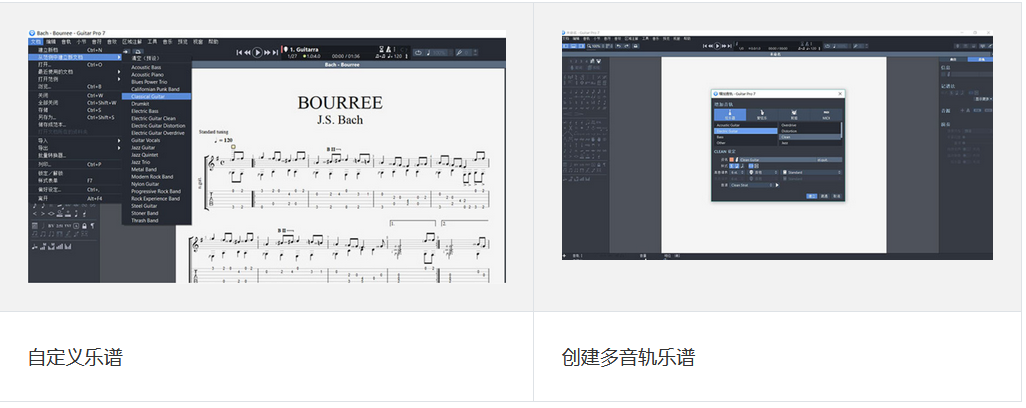Click the 自定义乐谱 caption
The height and width of the screenshot is (408, 1026).
point(75,357)
